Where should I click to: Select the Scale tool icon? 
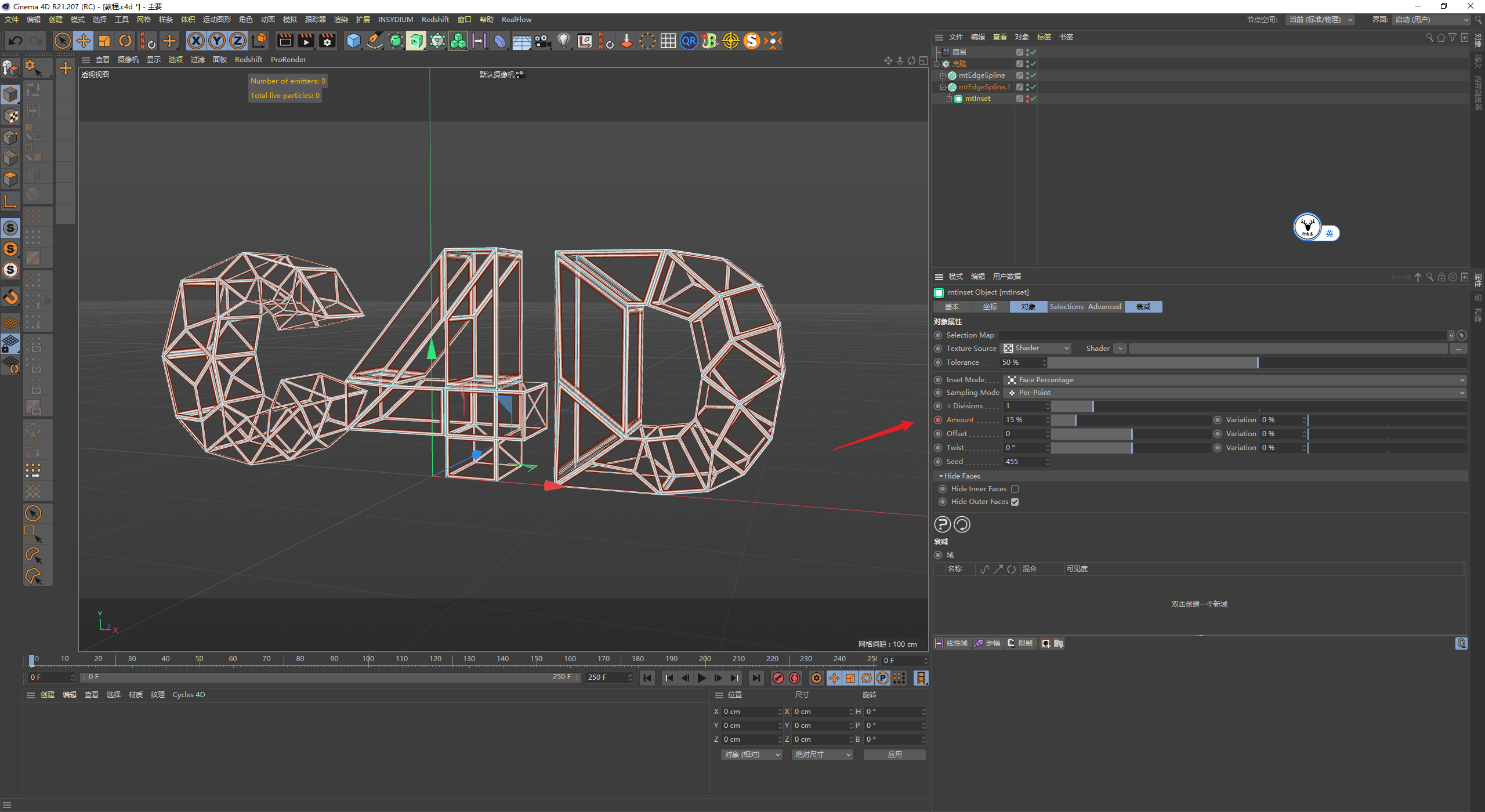tap(104, 41)
